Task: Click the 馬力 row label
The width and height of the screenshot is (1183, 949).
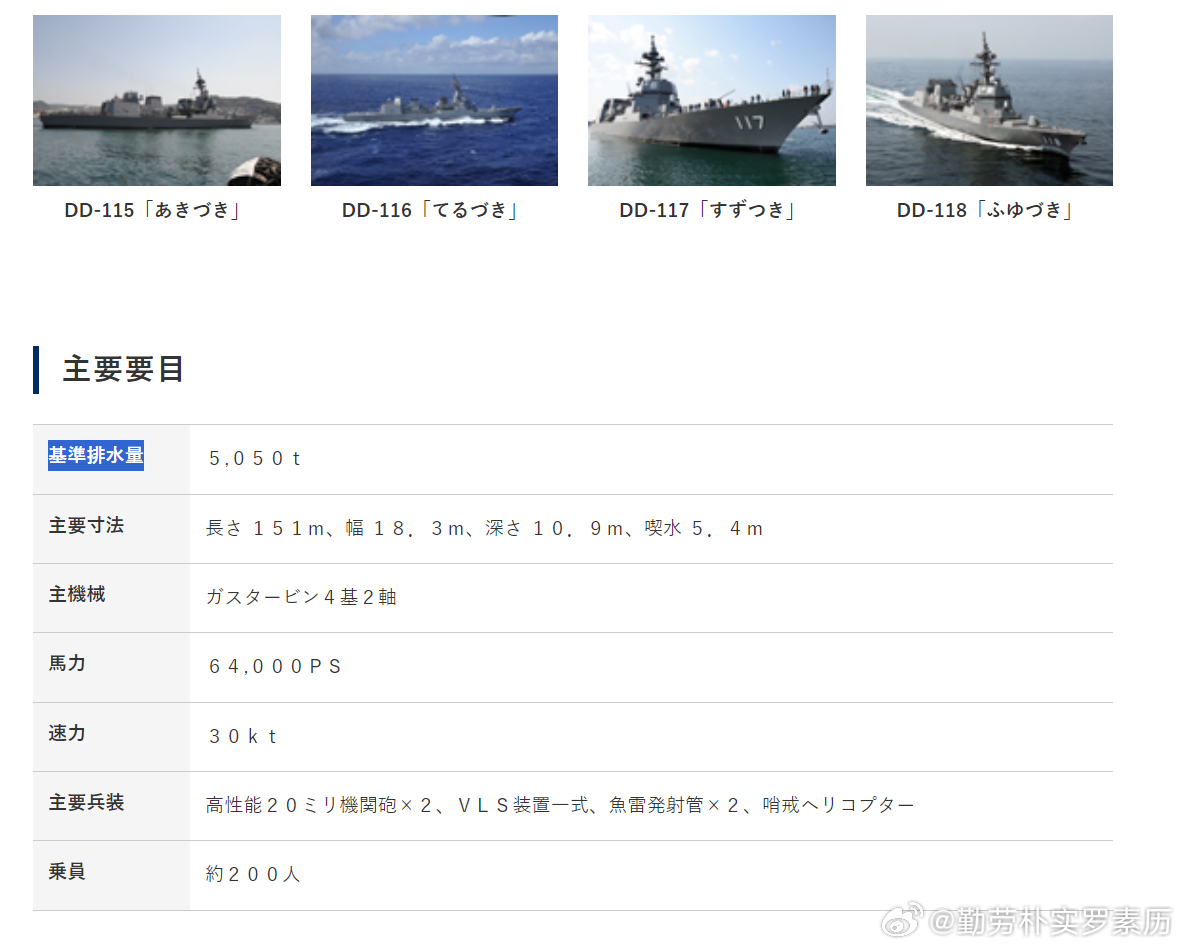Action: click(x=67, y=663)
